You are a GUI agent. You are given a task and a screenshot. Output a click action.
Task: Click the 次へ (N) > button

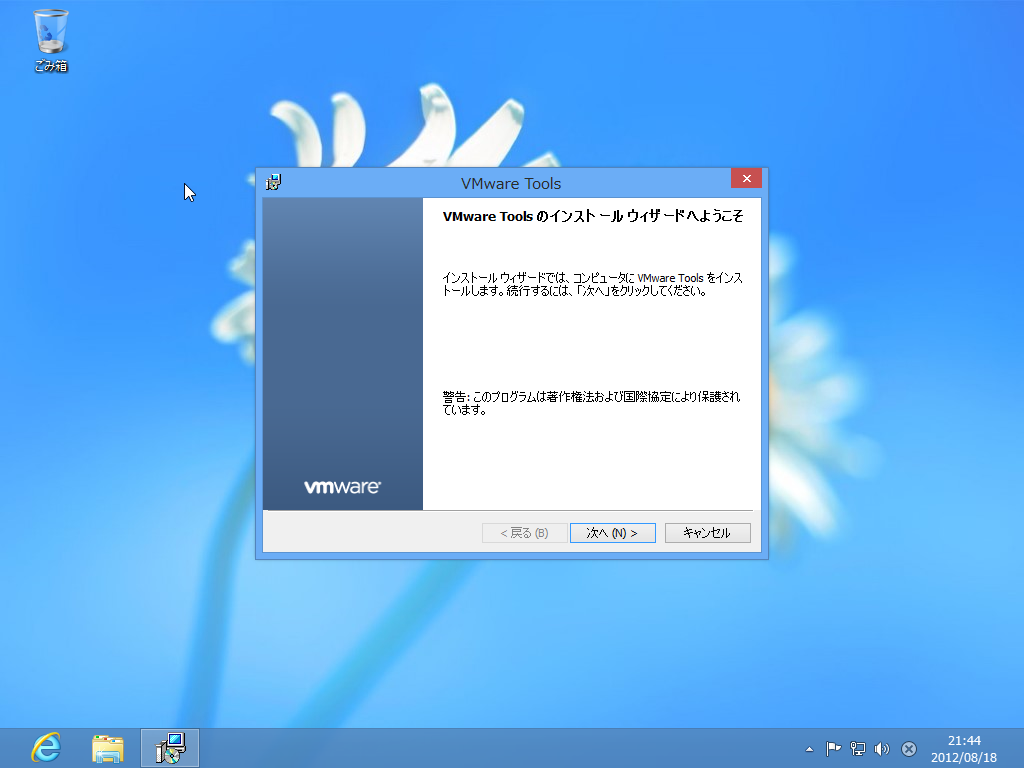pos(613,533)
